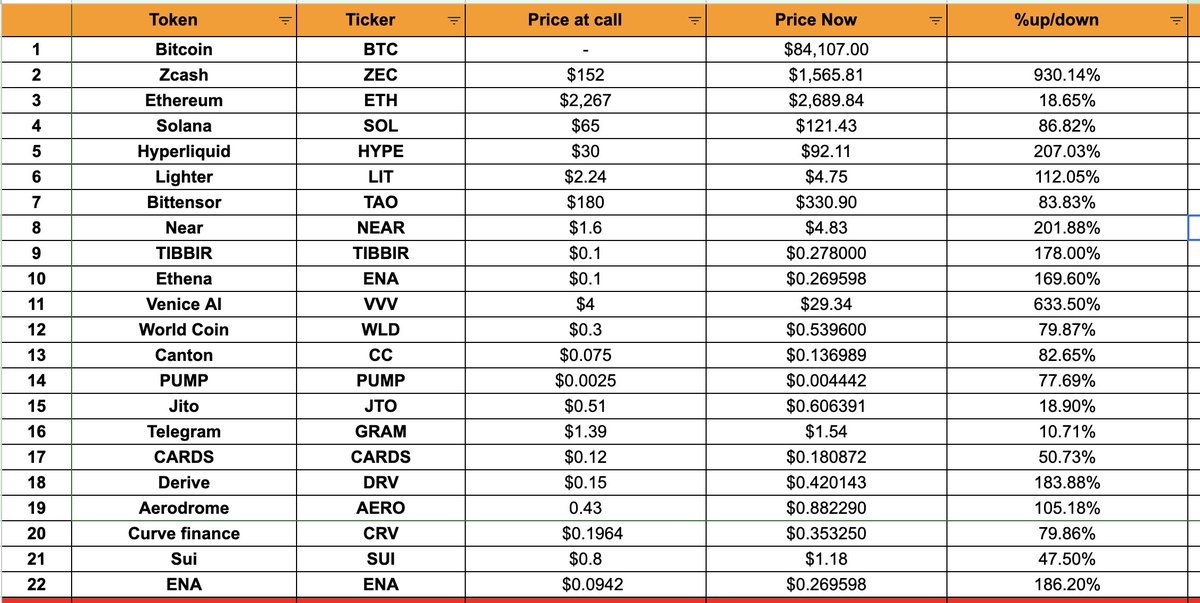Click the Token header cell

pyautogui.click(x=184, y=20)
